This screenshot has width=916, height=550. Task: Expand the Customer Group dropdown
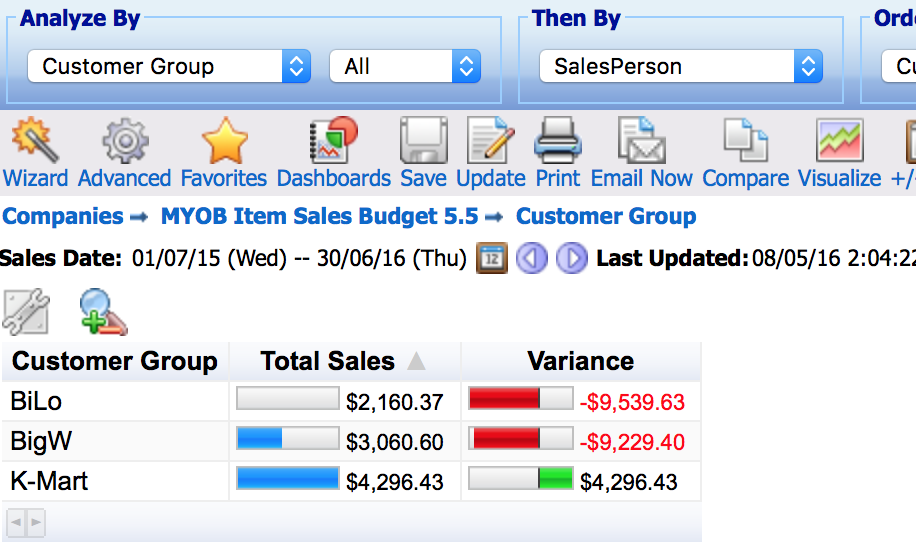pyautogui.click(x=169, y=66)
